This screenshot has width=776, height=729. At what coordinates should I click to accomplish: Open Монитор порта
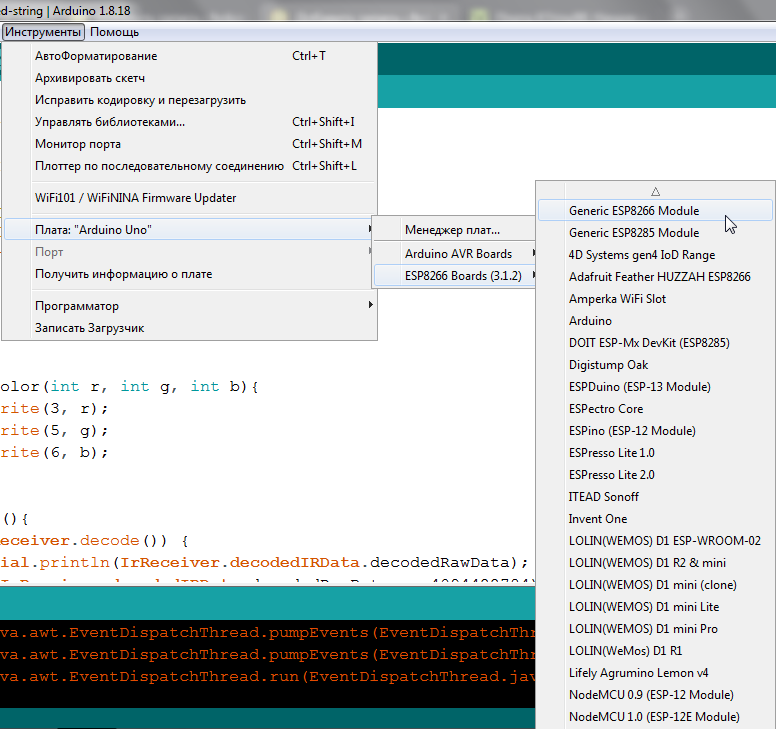pos(190,144)
